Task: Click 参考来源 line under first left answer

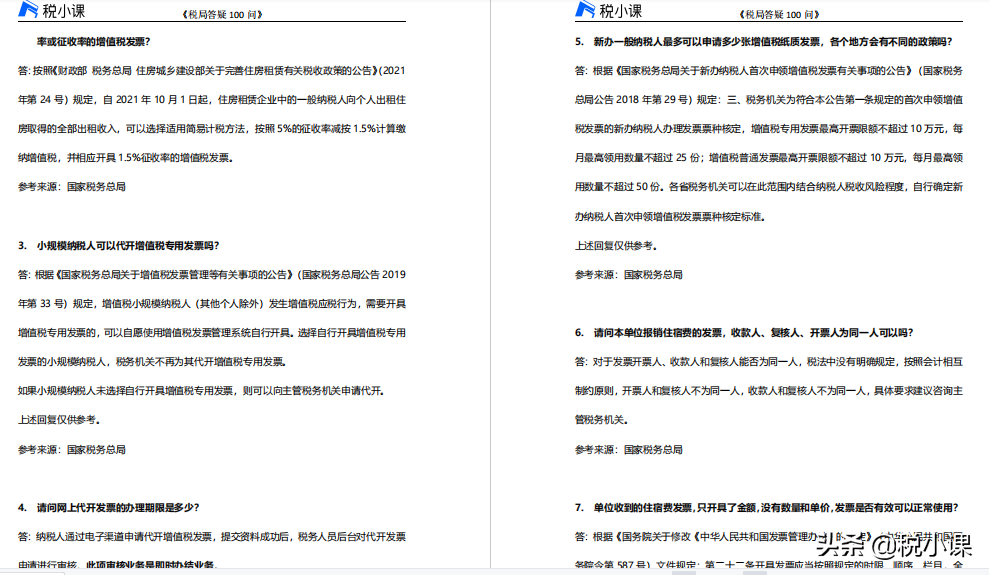Action: click(72, 187)
